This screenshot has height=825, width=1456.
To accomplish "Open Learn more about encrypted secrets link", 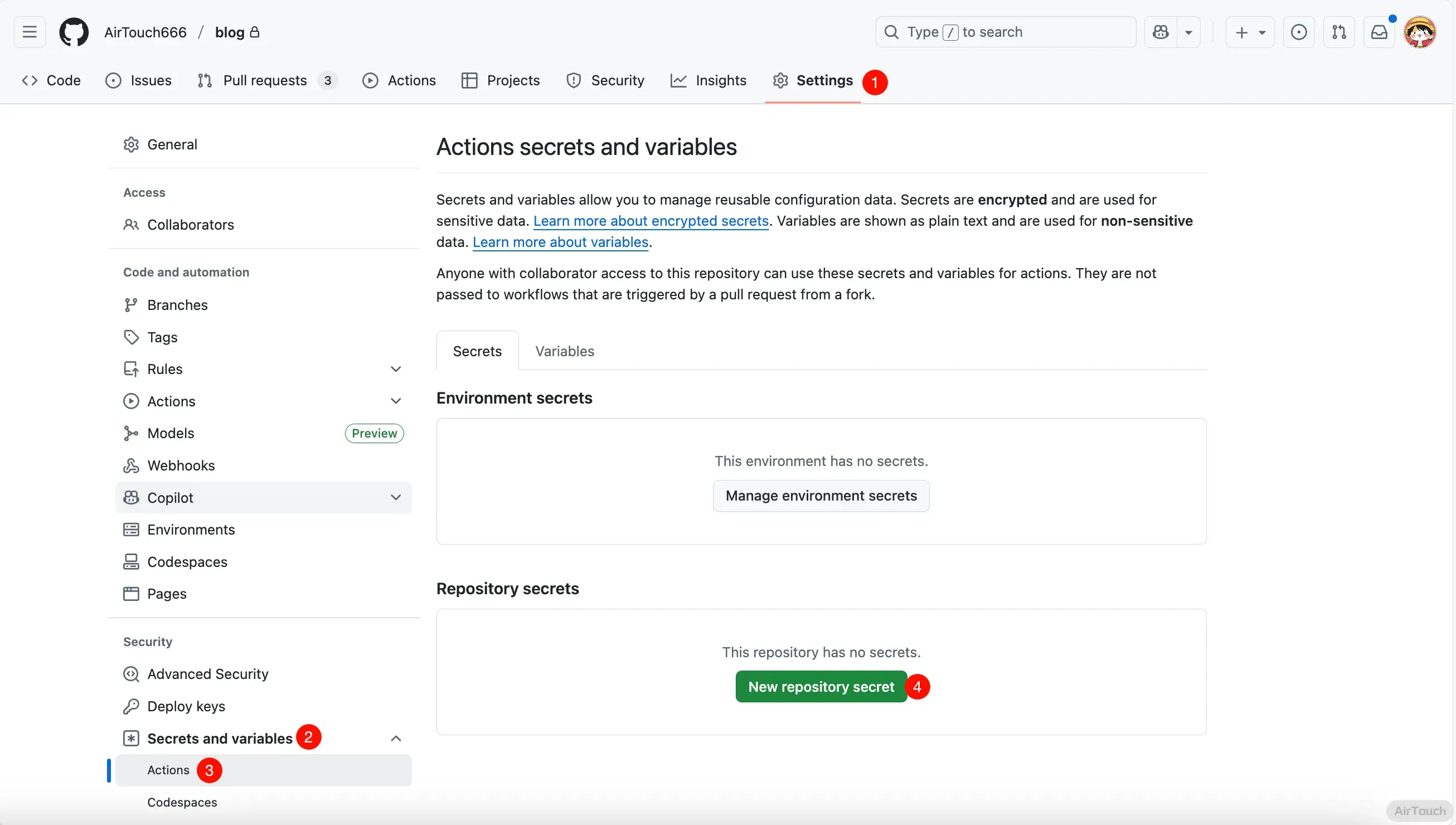I will pyautogui.click(x=651, y=221).
